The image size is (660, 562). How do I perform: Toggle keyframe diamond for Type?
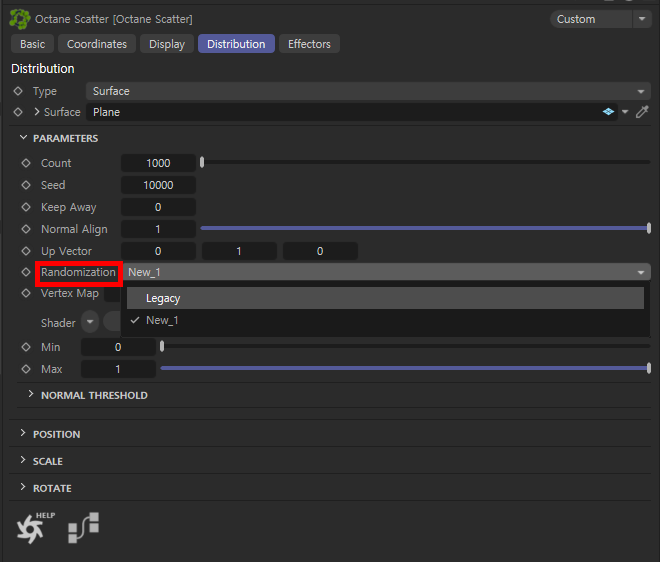(18, 91)
